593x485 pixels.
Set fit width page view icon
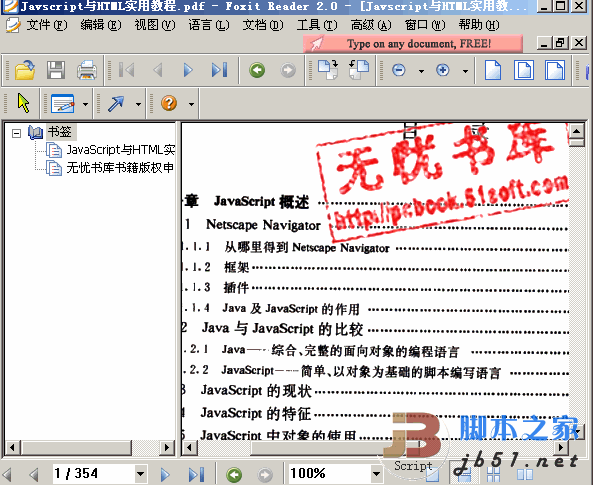point(555,70)
